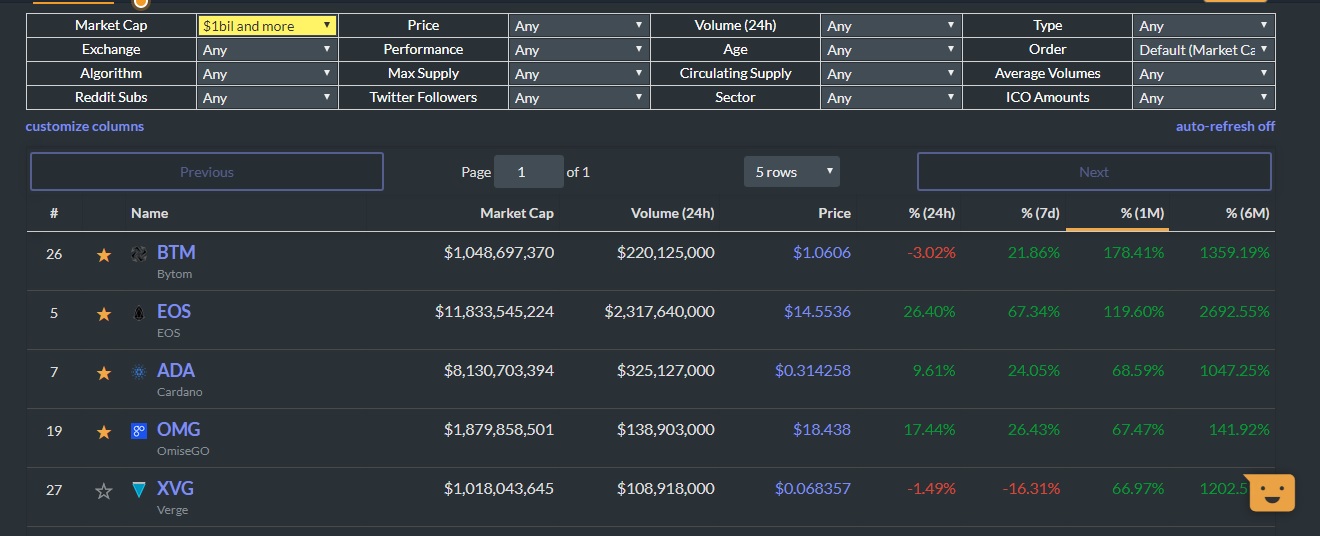1320x536 pixels.
Task: Toggle the OMG OmiseGO favorite star
Action: click(x=103, y=432)
